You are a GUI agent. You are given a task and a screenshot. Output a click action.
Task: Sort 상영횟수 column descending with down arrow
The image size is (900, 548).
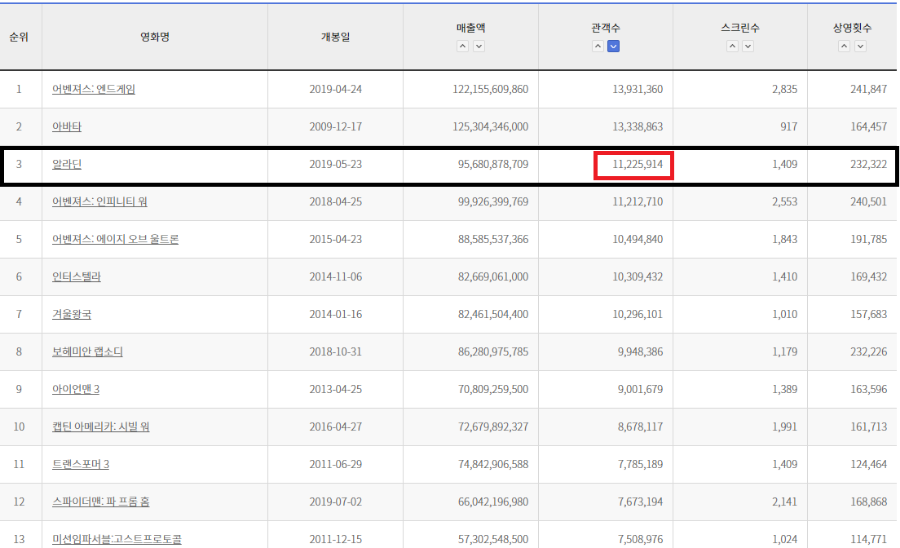point(861,46)
